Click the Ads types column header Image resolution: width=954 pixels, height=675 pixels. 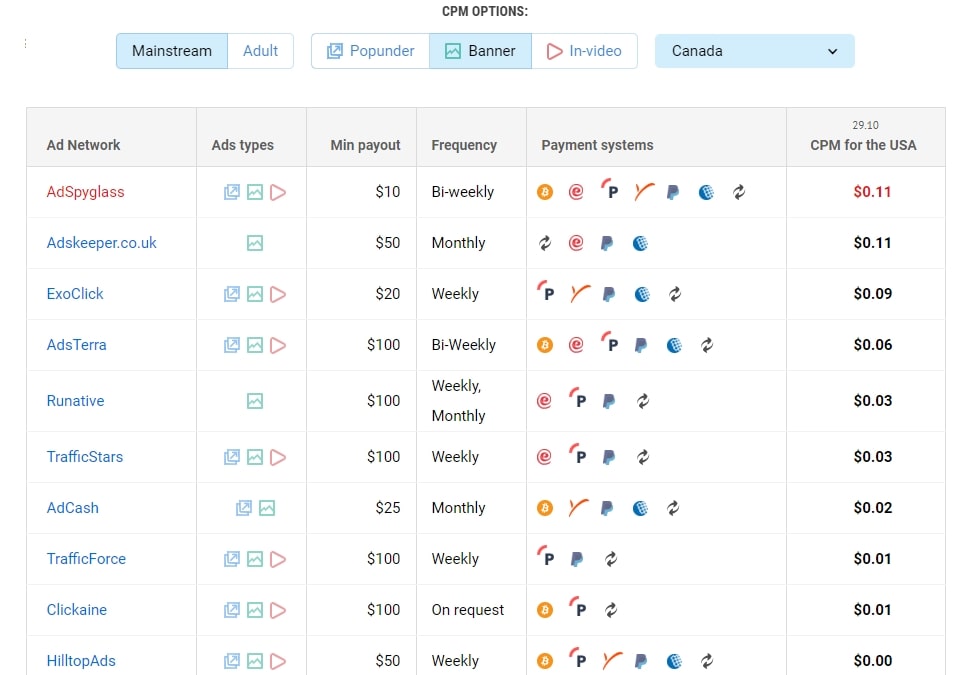tap(243, 145)
